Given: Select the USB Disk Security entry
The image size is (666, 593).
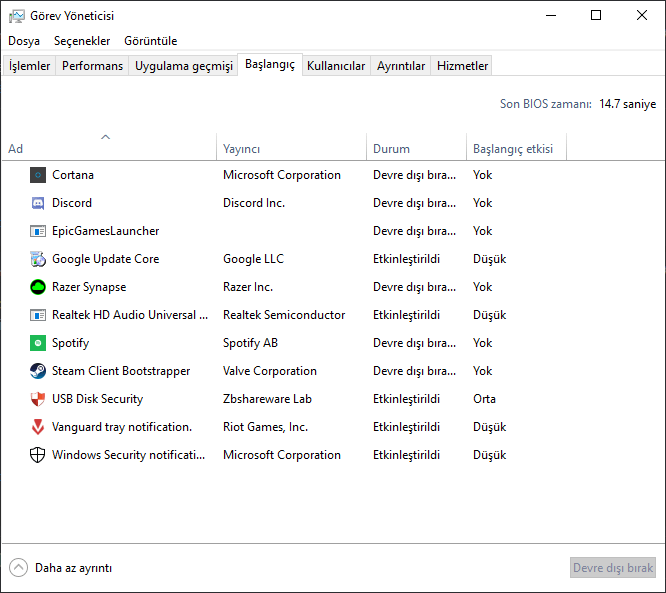Looking at the screenshot, I should [x=97, y=399].
